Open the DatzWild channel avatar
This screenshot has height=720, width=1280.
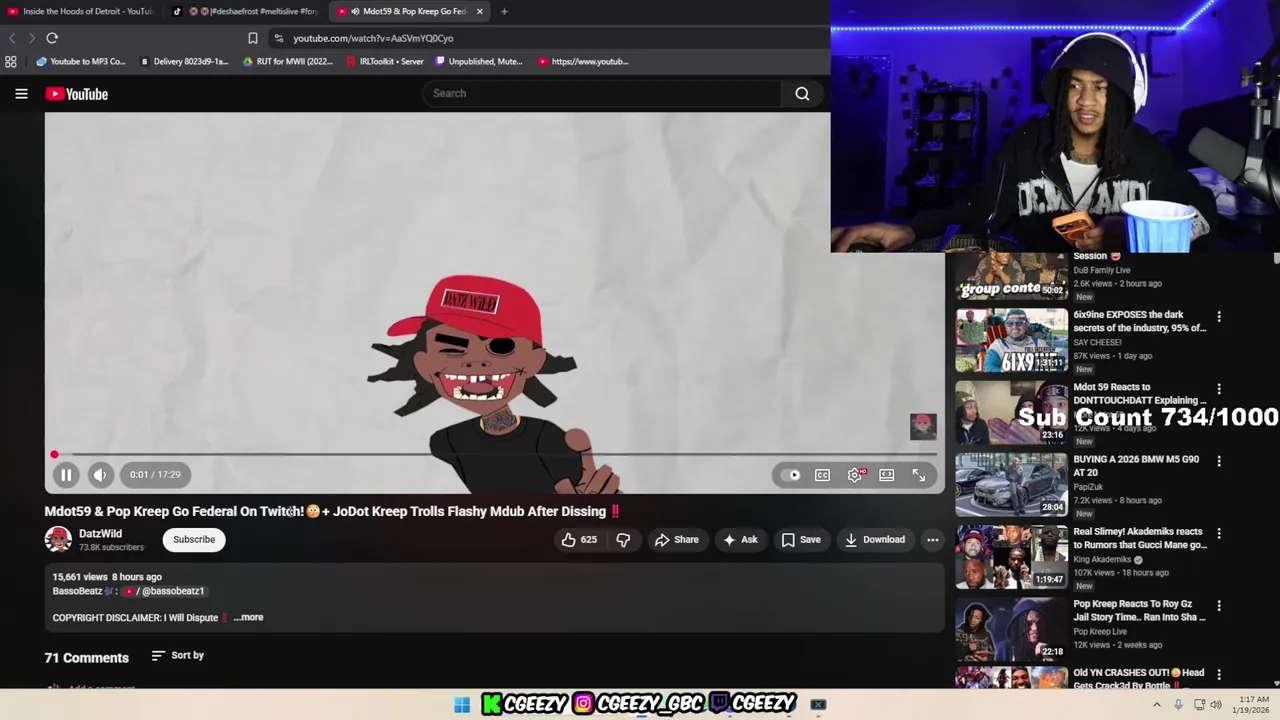point(58,539)
